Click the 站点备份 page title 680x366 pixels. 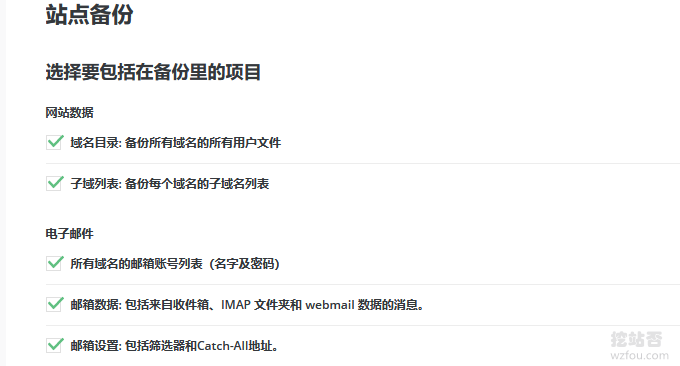pyautogui.click(x=89, y=15)
